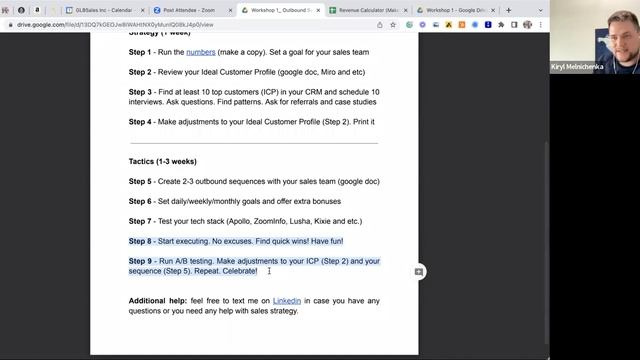This screenshot has width=640, height=360.
Task: Click the highlighted Step 9 paragraph
Action: coord(254,266)
